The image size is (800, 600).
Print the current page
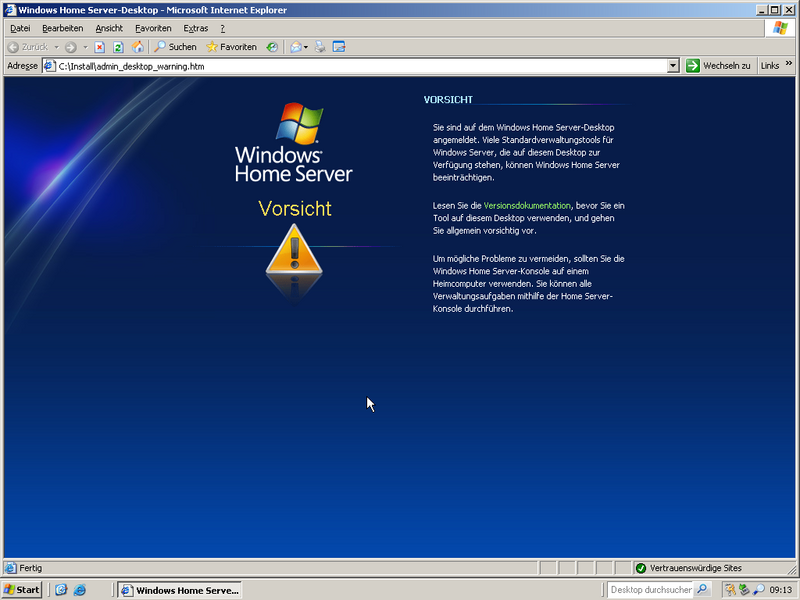tap(320, 47)
